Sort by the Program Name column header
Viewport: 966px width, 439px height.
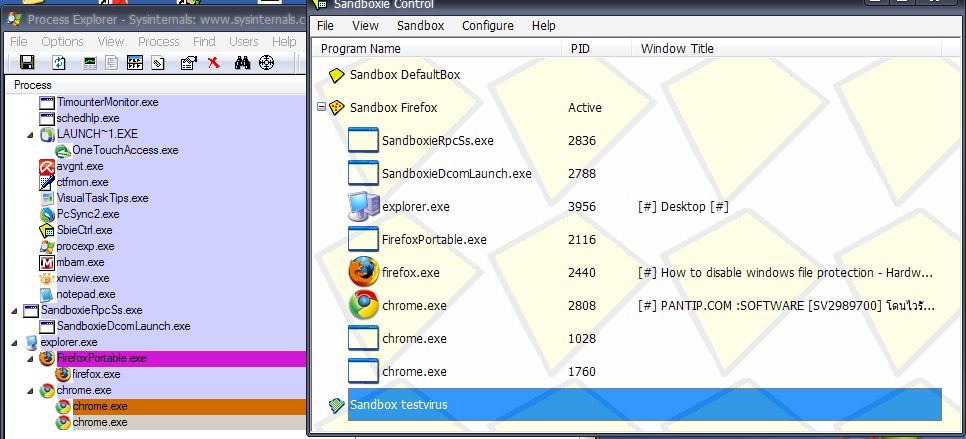(x=438, y=49)
